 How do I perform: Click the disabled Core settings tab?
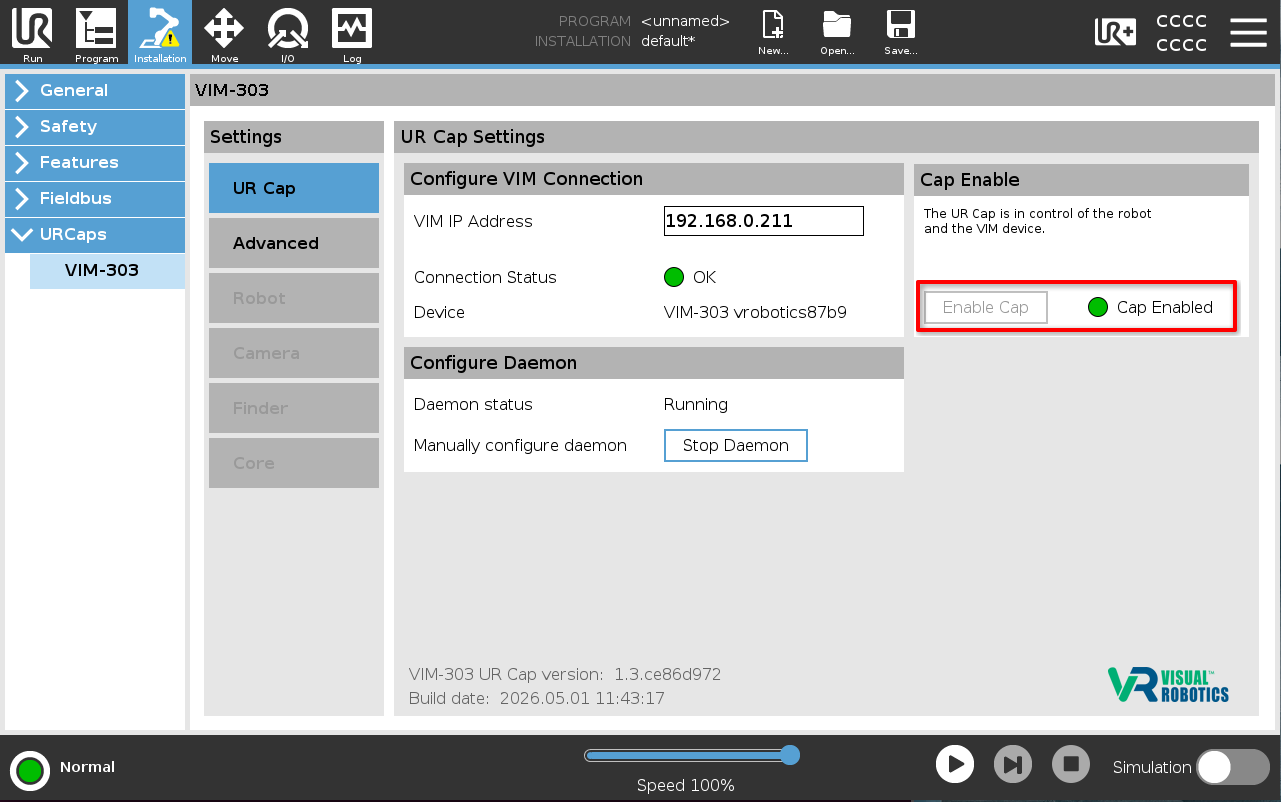294,463
